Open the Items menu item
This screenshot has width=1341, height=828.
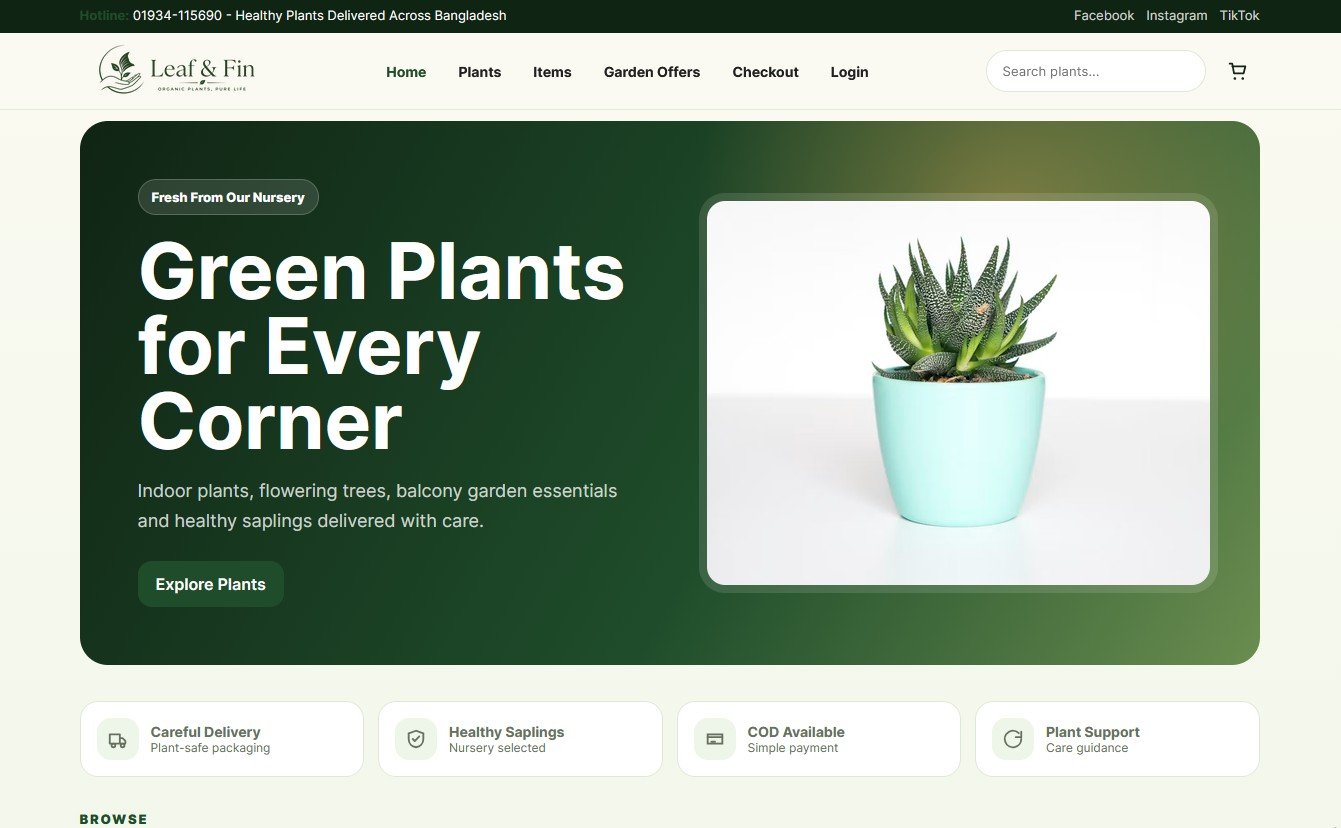pyautogui.click(x=552, y=72)
